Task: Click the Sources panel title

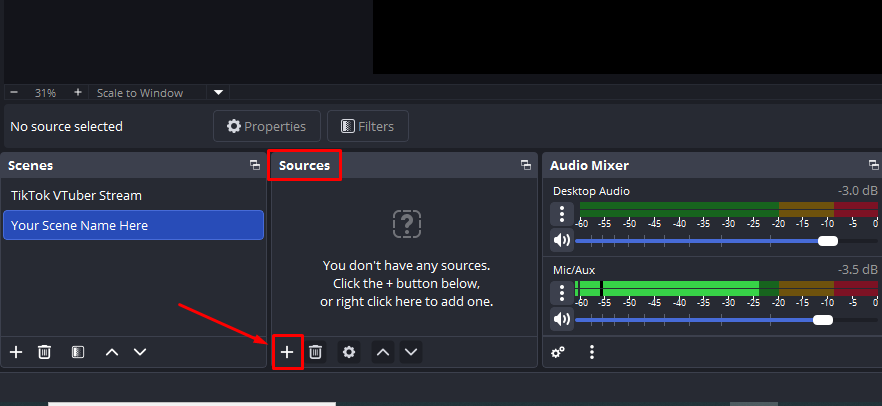Action: click(x=304, y=165)
